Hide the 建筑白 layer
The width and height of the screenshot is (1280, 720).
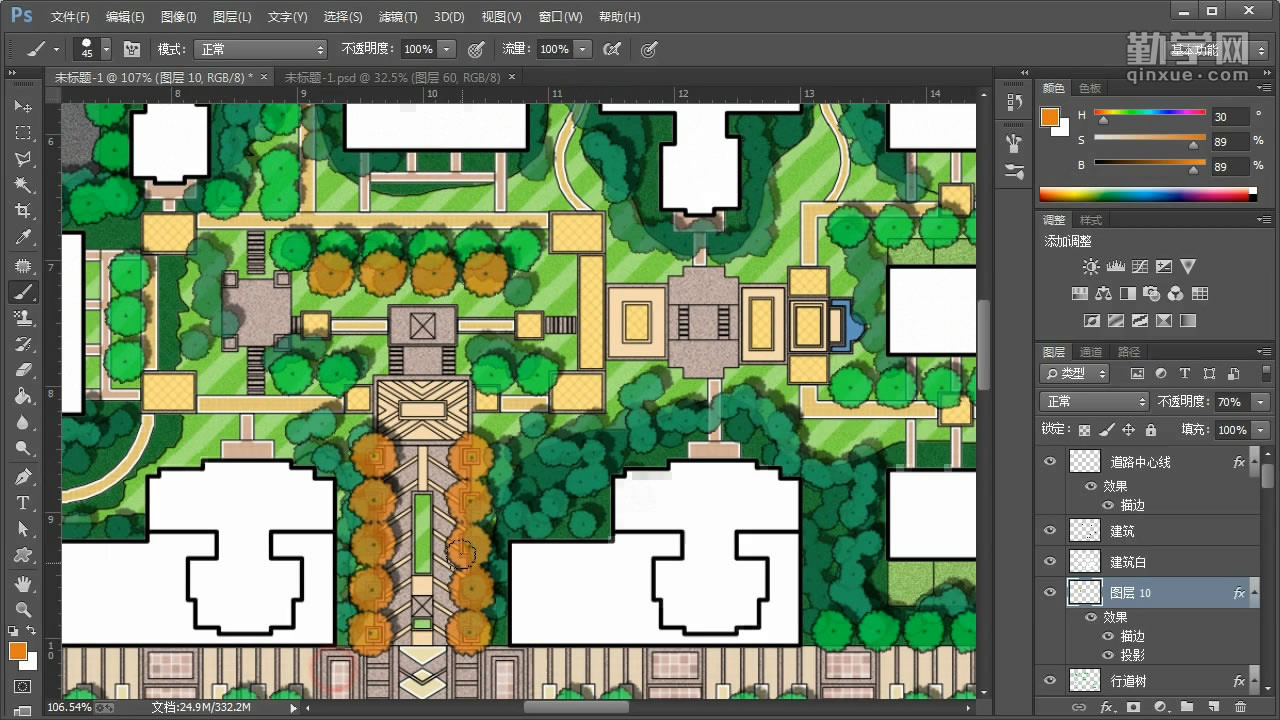(x=1049, y=562)
